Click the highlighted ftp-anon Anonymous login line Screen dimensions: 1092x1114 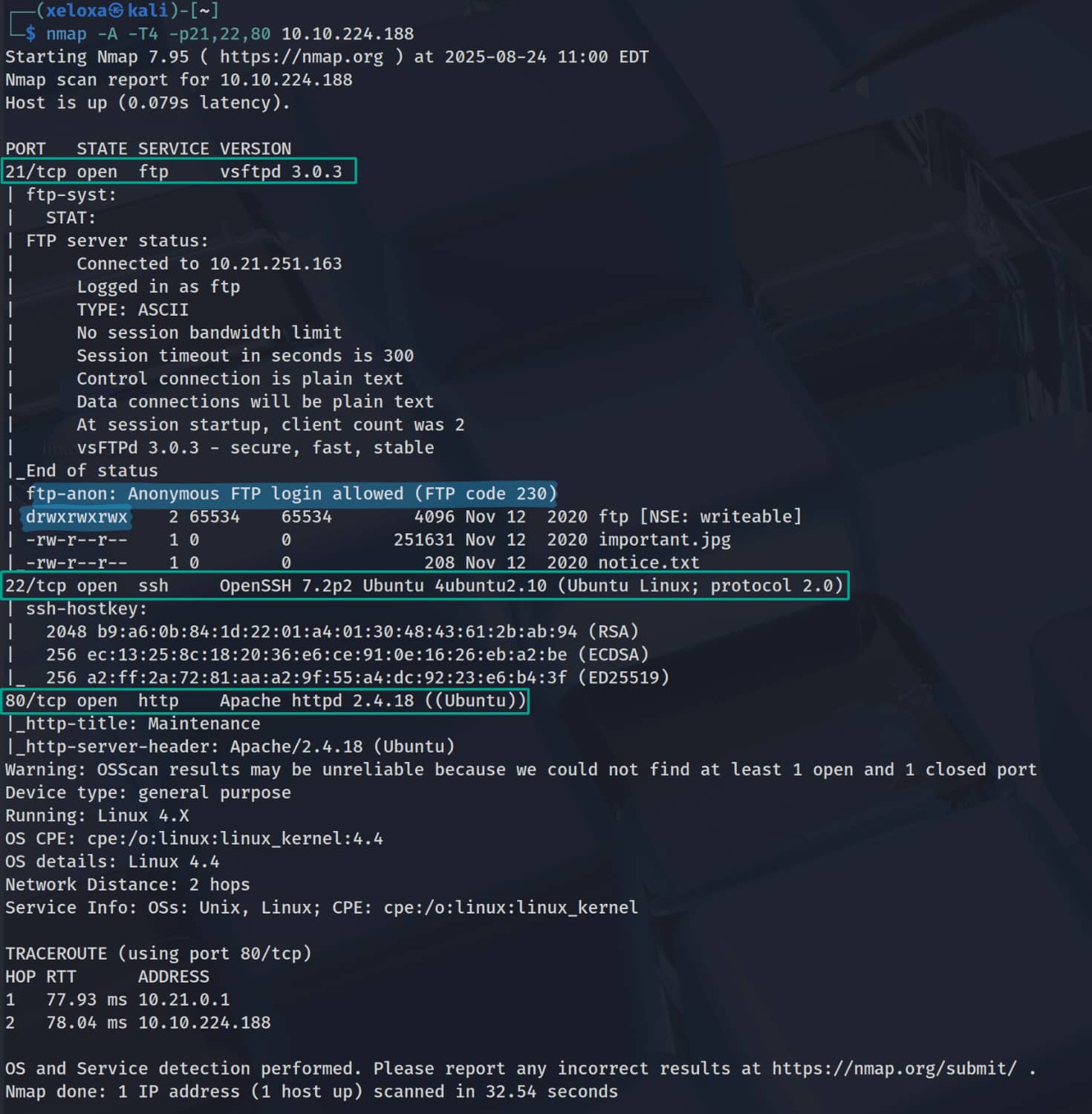290,494
